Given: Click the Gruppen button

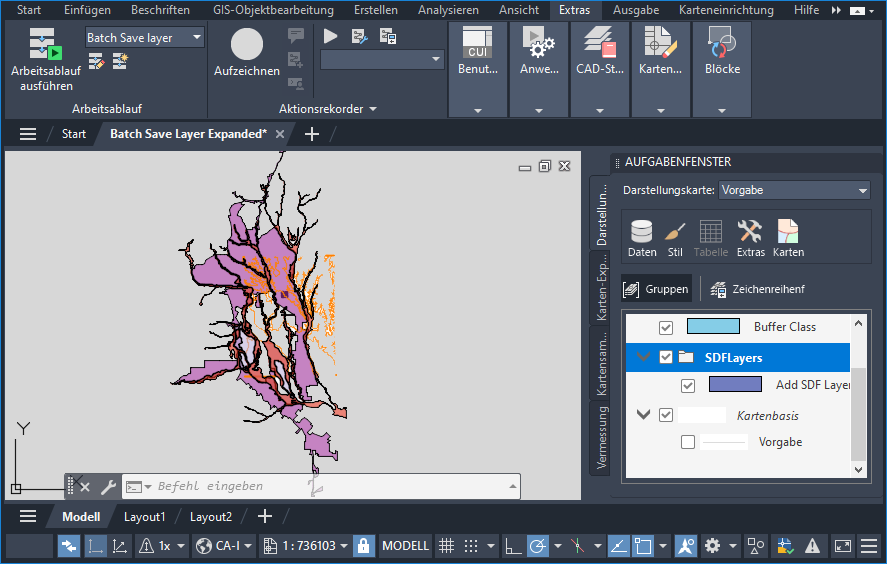Looking at the screenshot, I should tap(657, 290).
